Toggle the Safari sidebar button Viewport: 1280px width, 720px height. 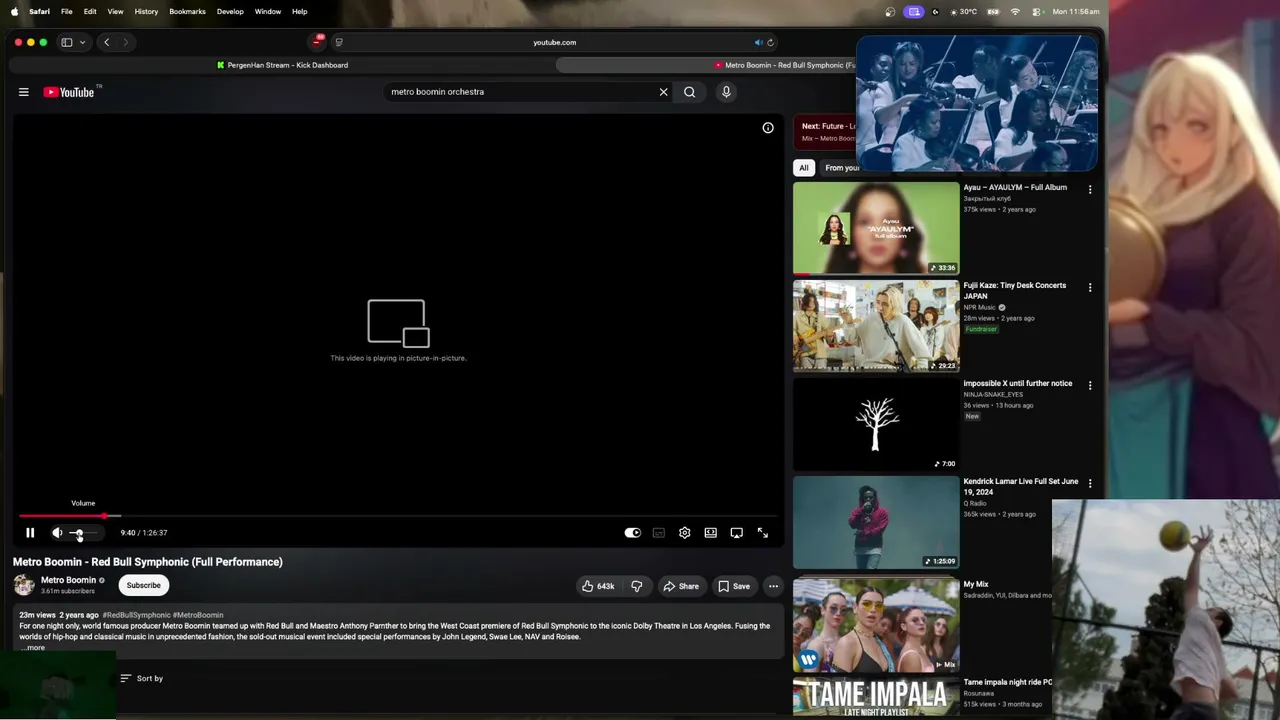tap(67, 42)
